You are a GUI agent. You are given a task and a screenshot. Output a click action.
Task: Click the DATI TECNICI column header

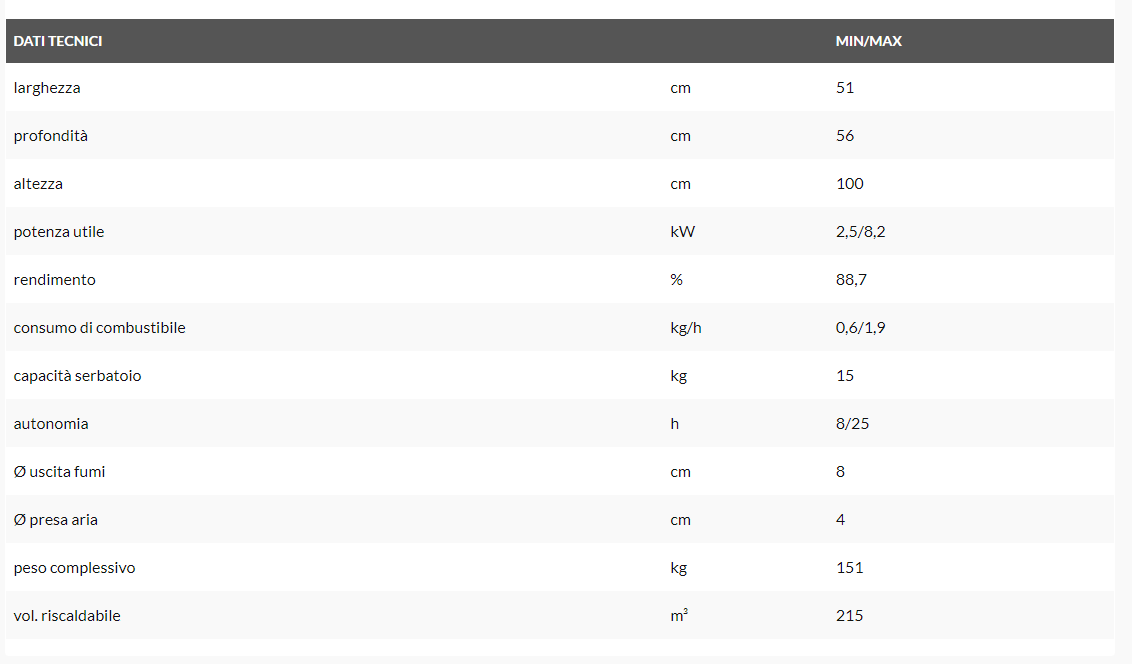tap(58, 41)
